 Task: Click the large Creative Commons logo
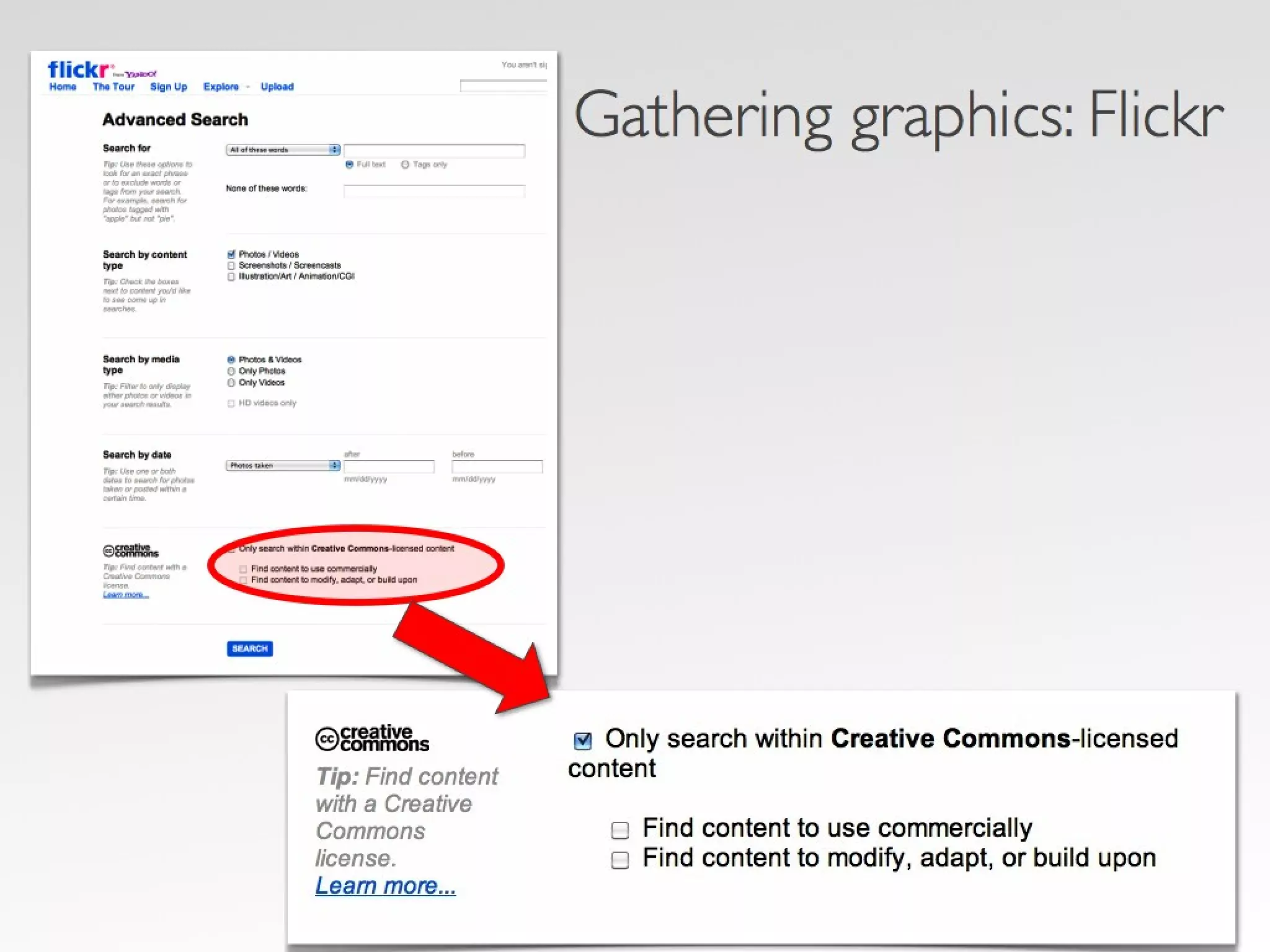click(x=372, y=738)
